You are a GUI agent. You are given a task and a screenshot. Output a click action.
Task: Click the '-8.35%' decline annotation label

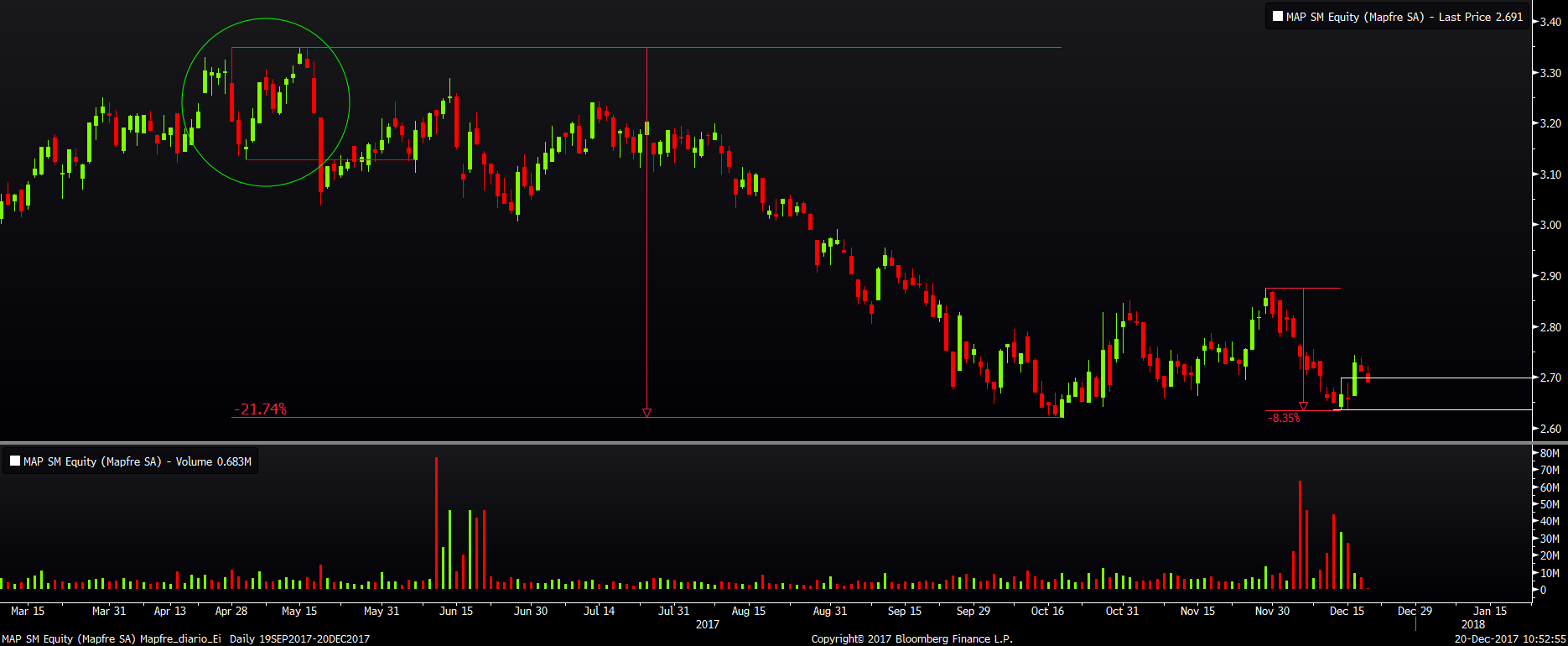tap(1284, 418)
